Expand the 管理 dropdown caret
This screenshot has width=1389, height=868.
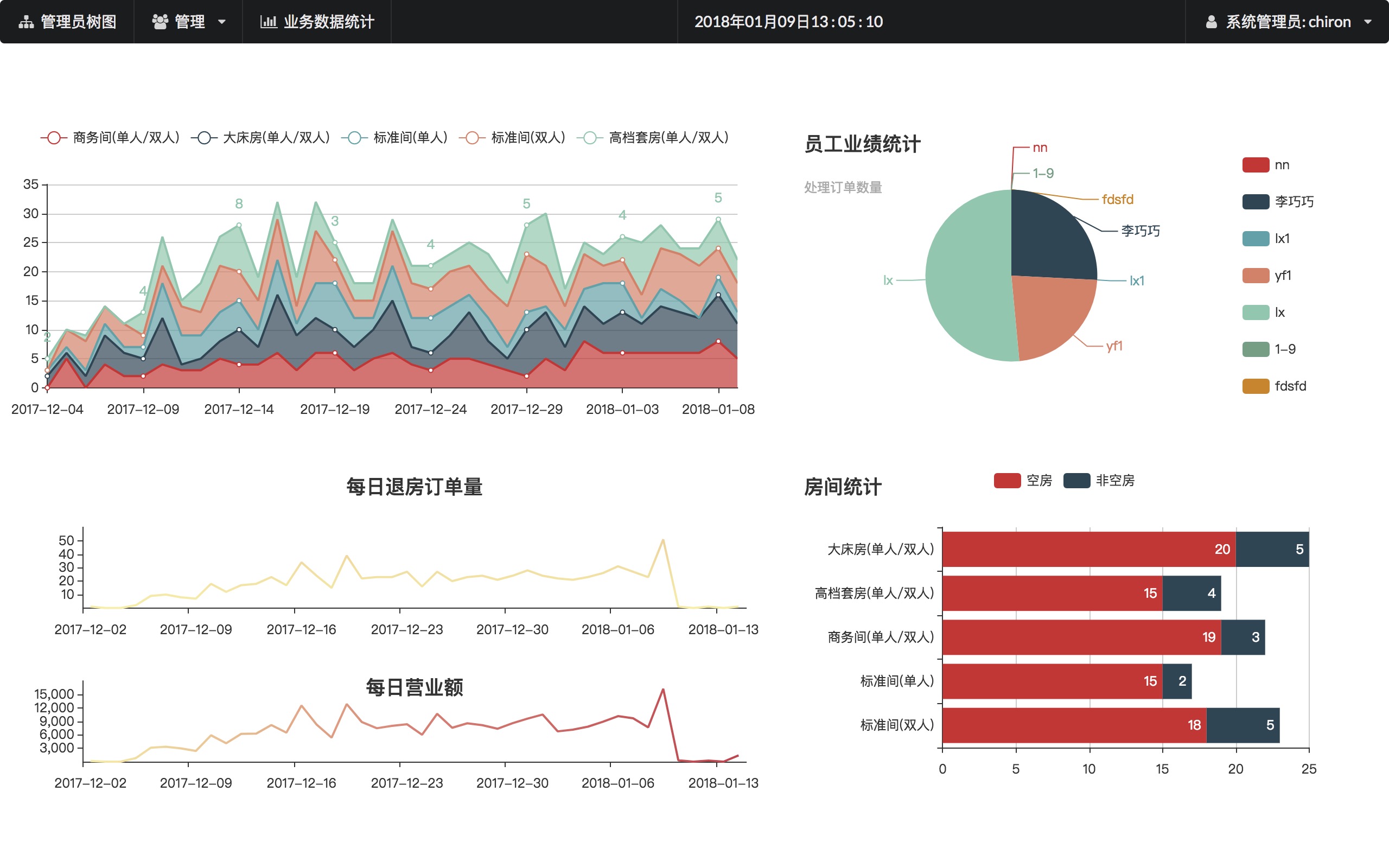pos(221,22)
